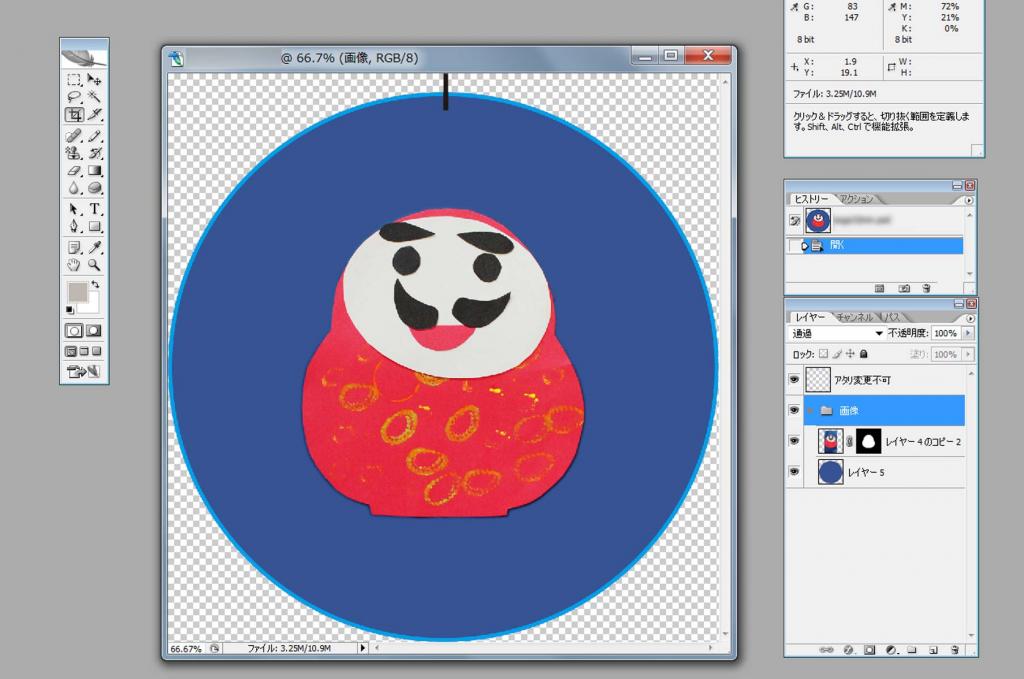Delete layer using Layers panel trash icon
1024x679 pixels.
point(955,650)
